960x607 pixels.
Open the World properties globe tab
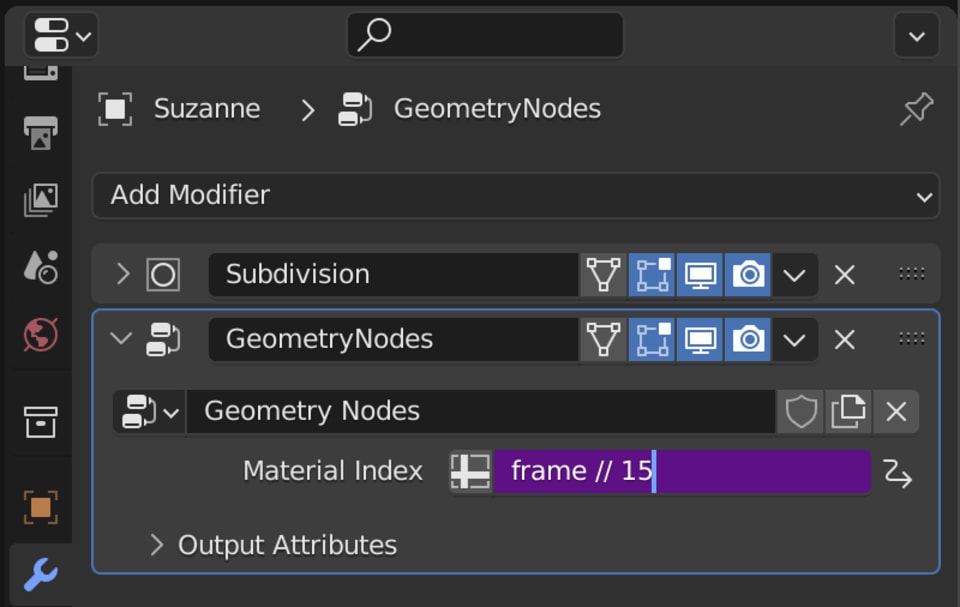[x=40, y=336]
